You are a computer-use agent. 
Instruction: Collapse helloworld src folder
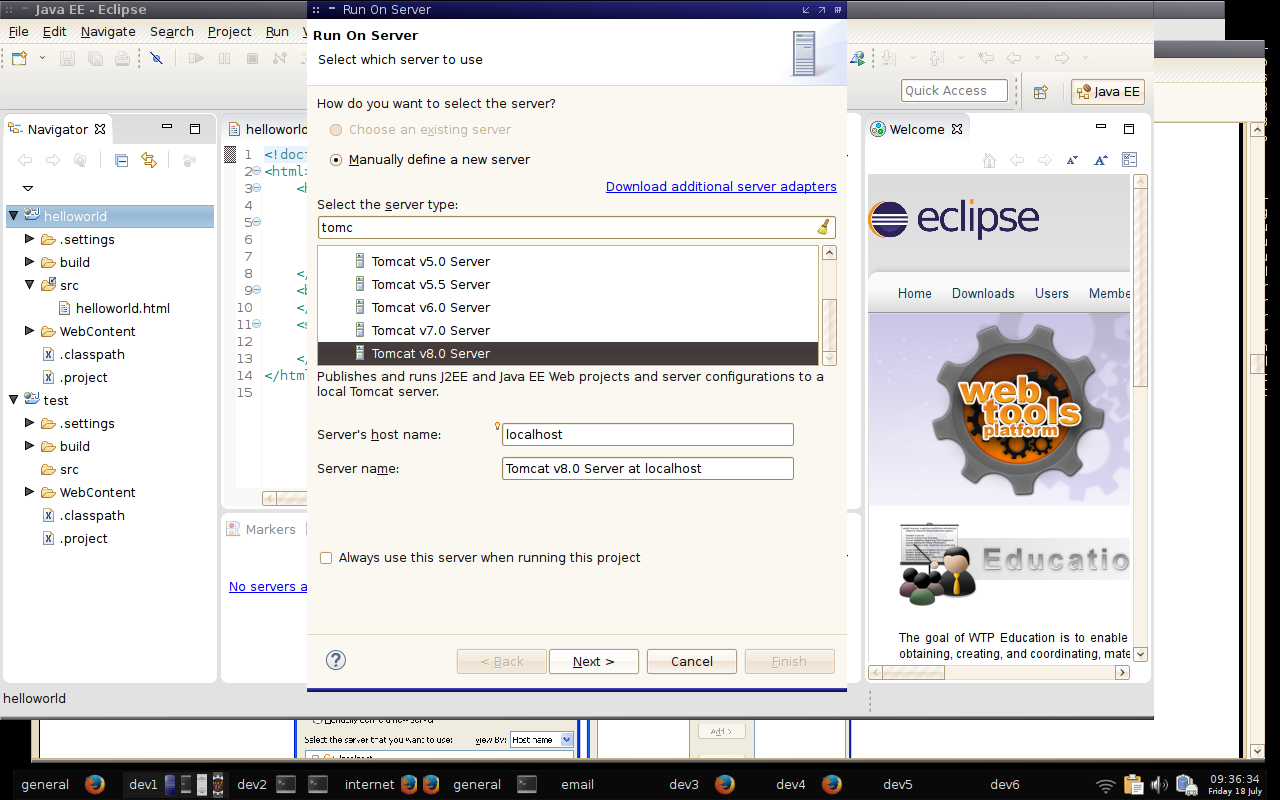pyautogui.click(x=30, y=285)
